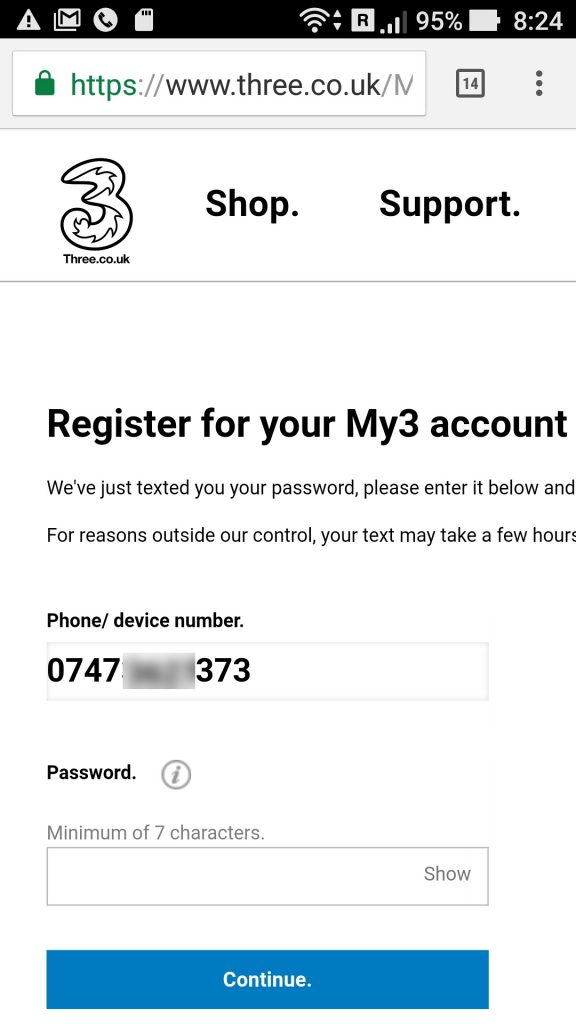
Task: Tap the battery indicator icon
Action: pyautogui.click(x=484, y=20)
